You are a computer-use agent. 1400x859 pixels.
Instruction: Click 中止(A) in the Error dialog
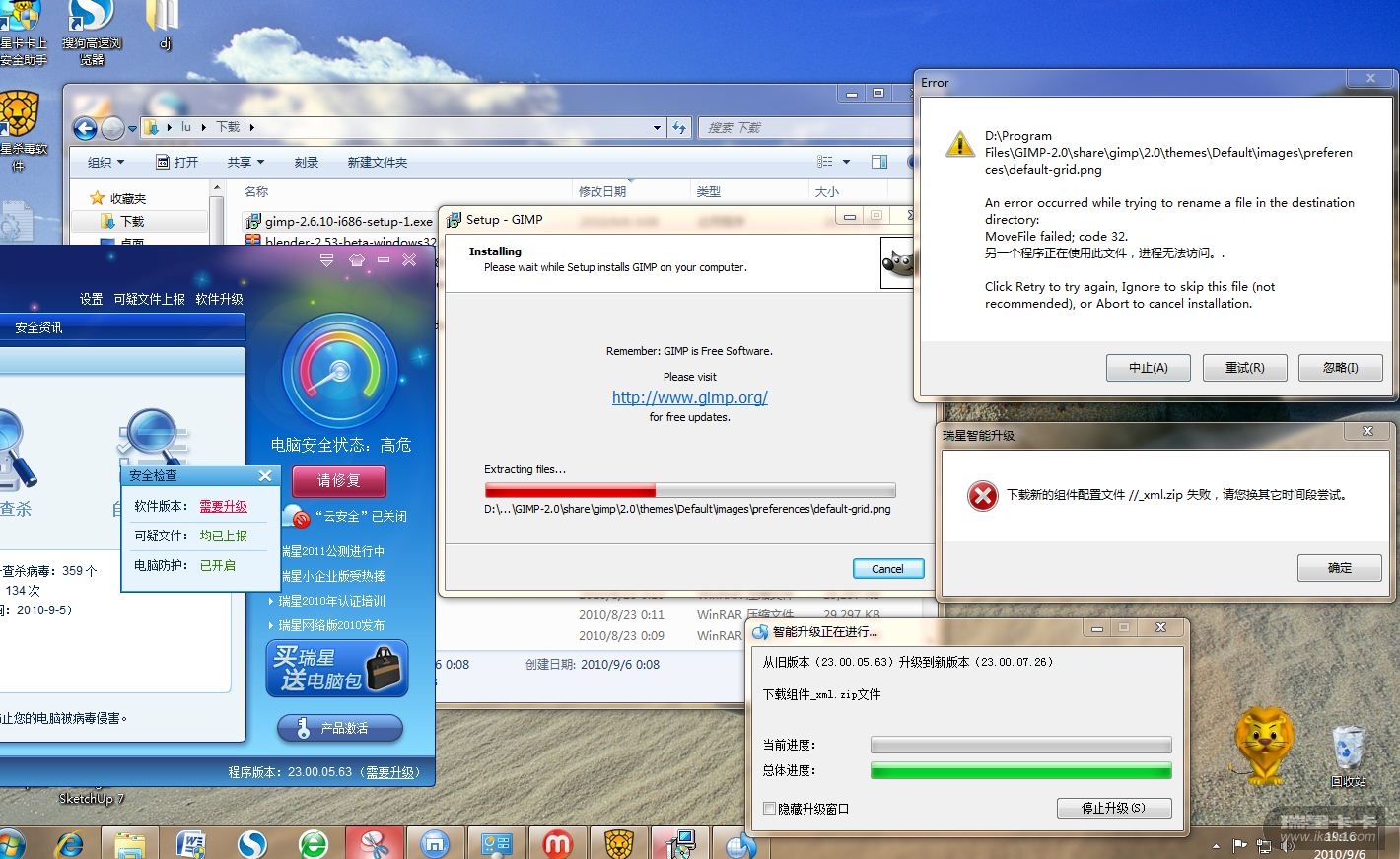pos(1148,368)
